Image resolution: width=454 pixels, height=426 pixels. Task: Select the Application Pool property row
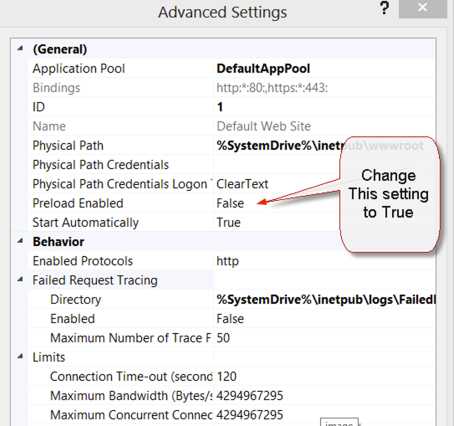(232, 69)
